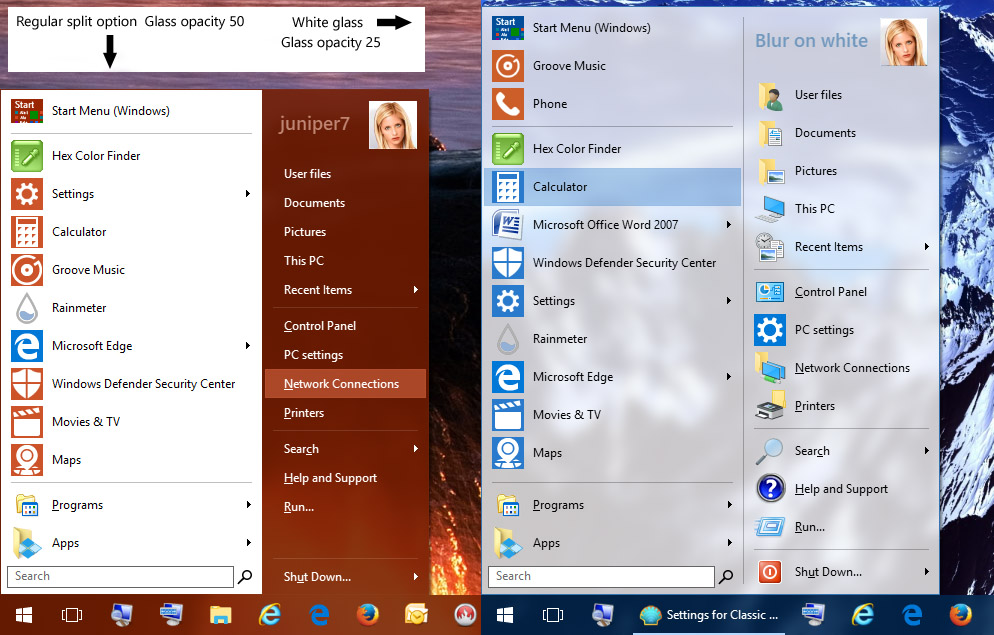This screenshot has width=994, height=635.
Task: Open Control Panel icon in right menu
Action: tap(770, 292)
